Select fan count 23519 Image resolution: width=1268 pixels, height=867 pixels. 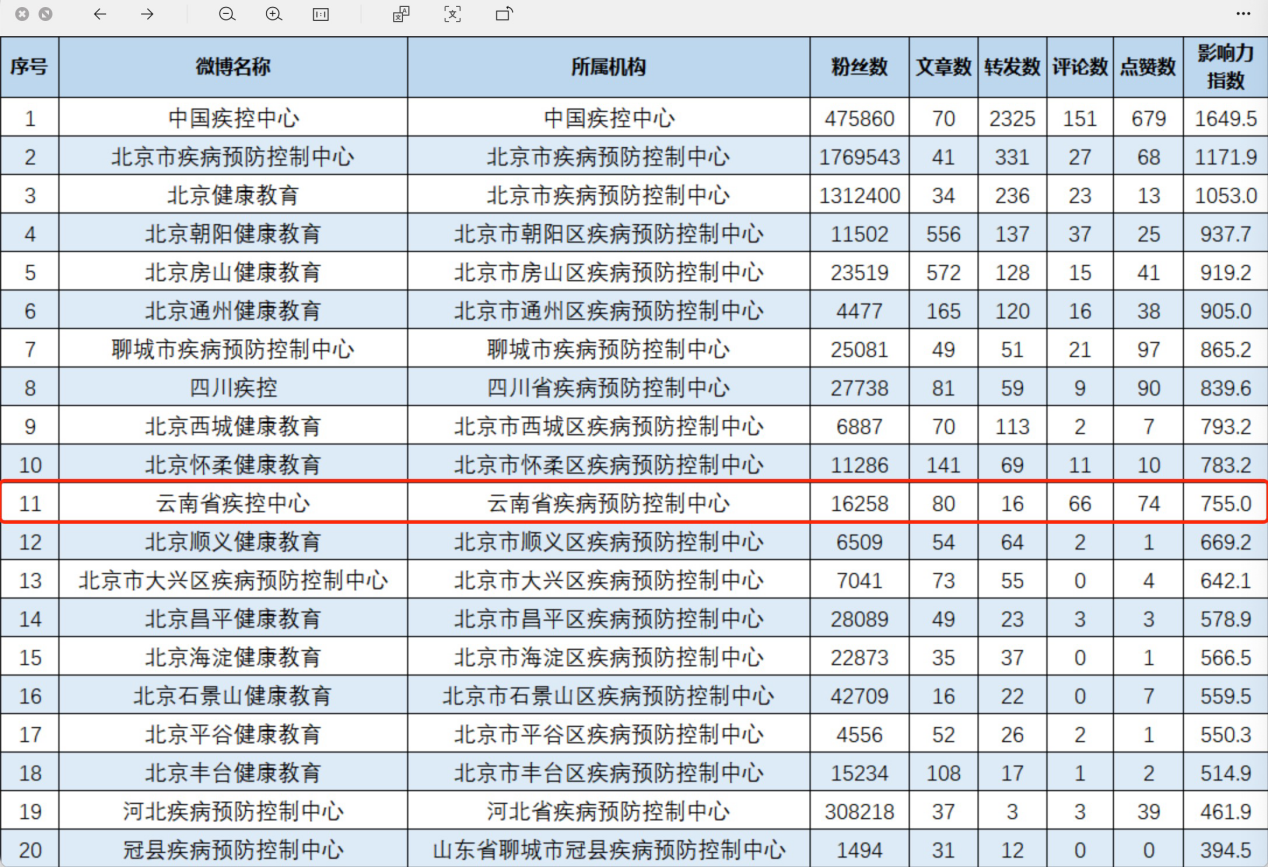click(x=860, y=272)
